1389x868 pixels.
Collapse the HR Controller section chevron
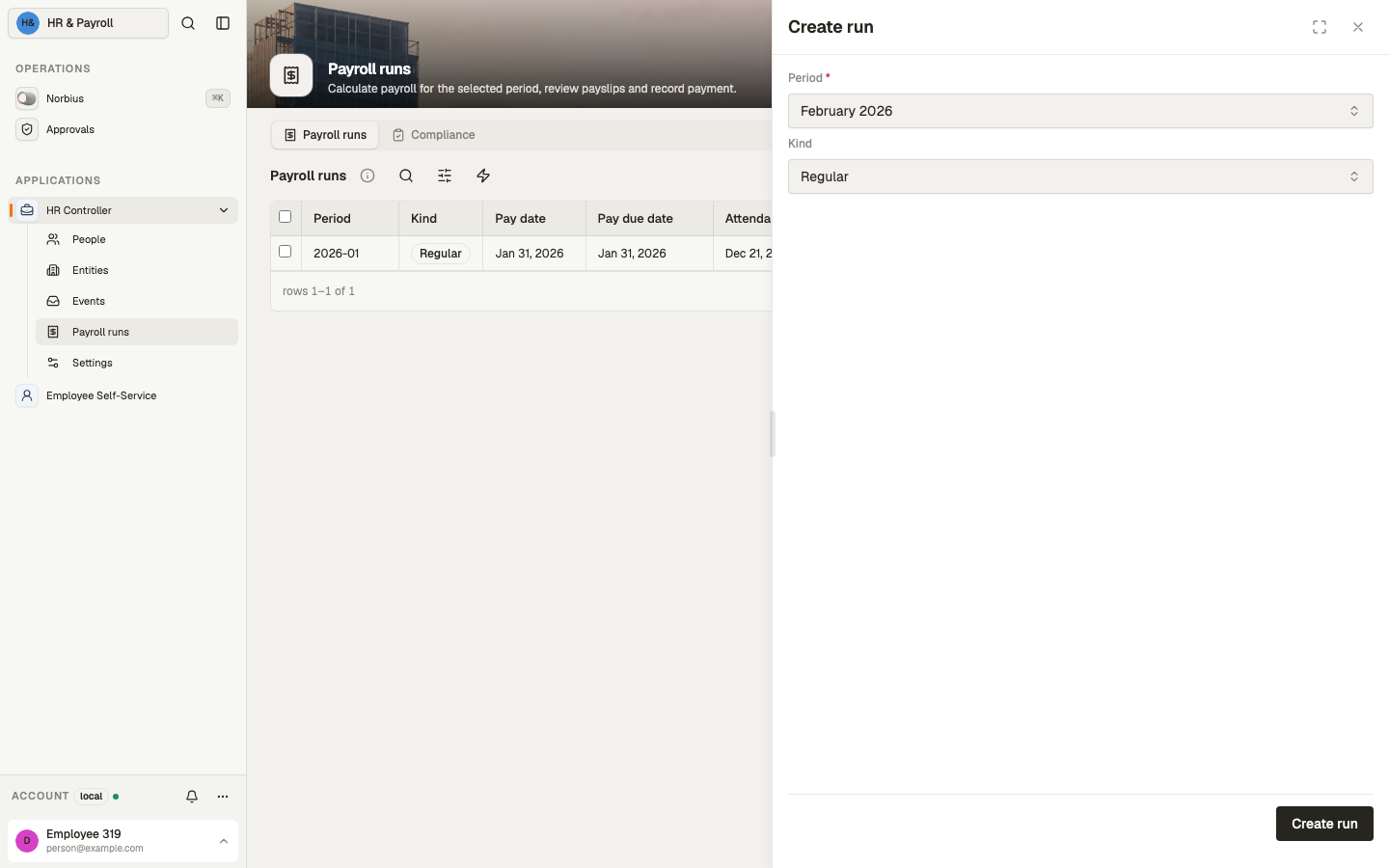(x=224, y=210)
